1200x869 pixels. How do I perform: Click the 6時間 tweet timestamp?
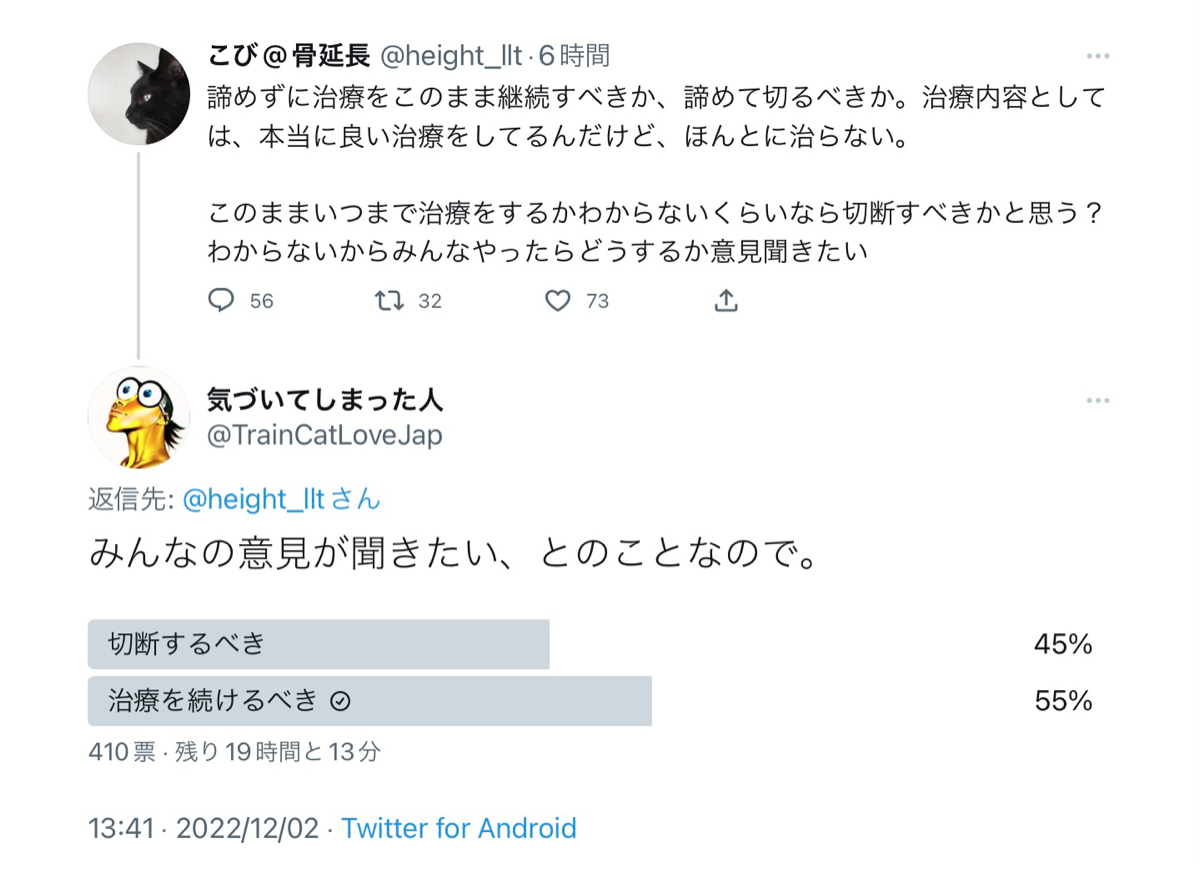point(575,56)
